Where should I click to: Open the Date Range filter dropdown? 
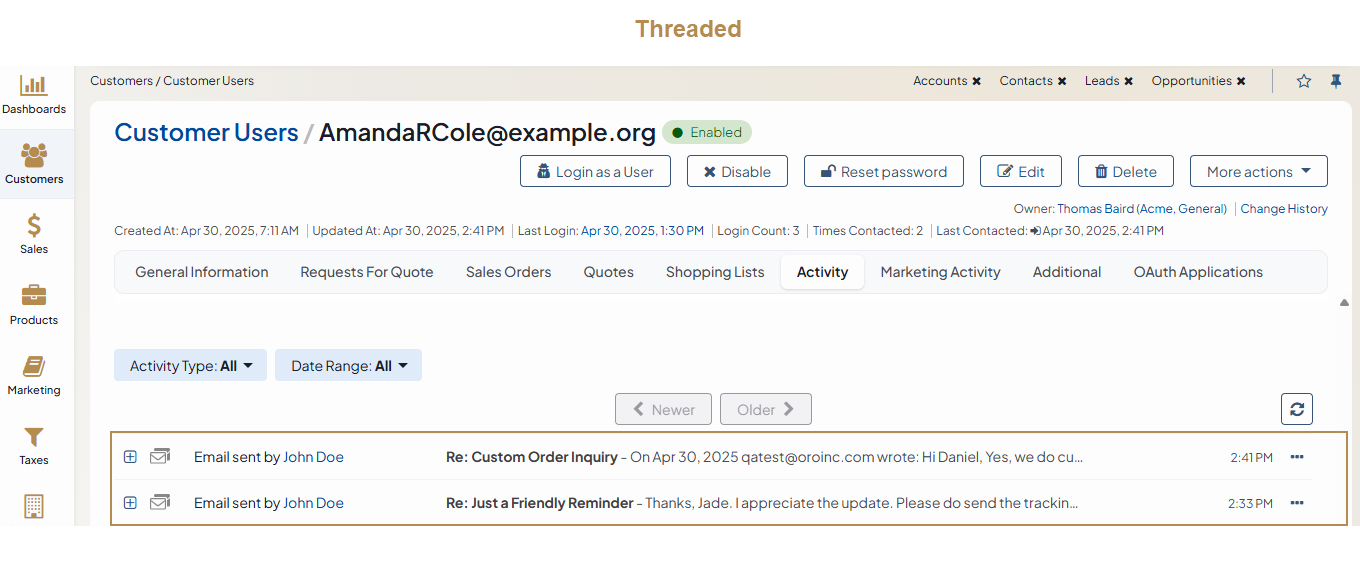point(348,366)
